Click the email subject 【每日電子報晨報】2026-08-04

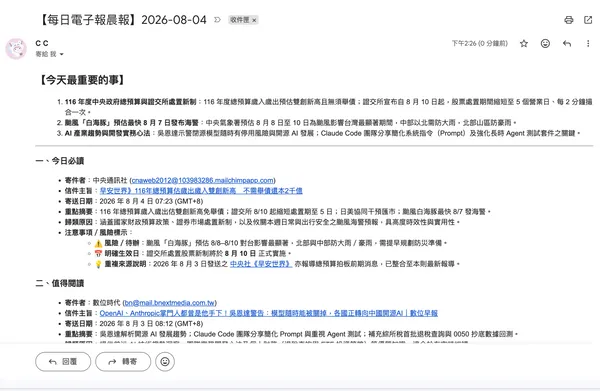(122, 20)
